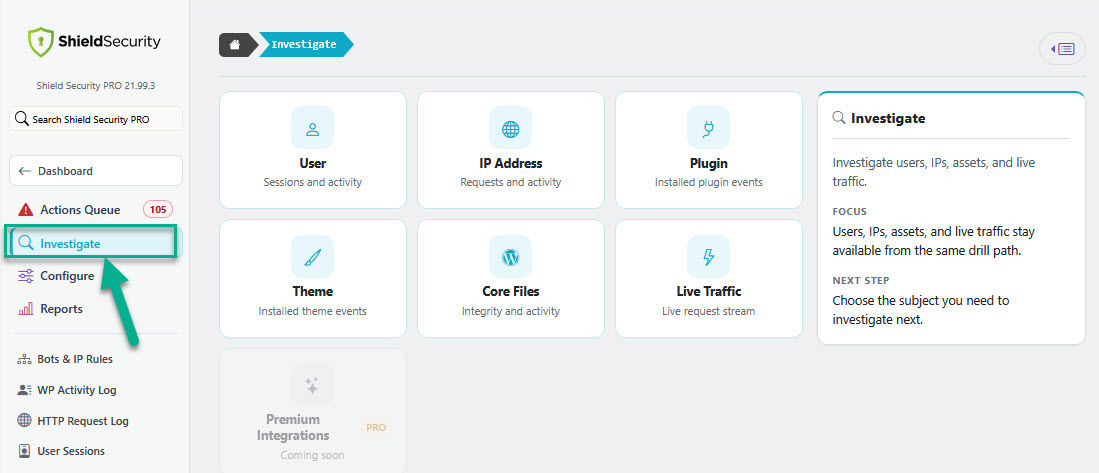
Task: Click the 105 badge on Actions Queue
Action: (x=158, y=210)
